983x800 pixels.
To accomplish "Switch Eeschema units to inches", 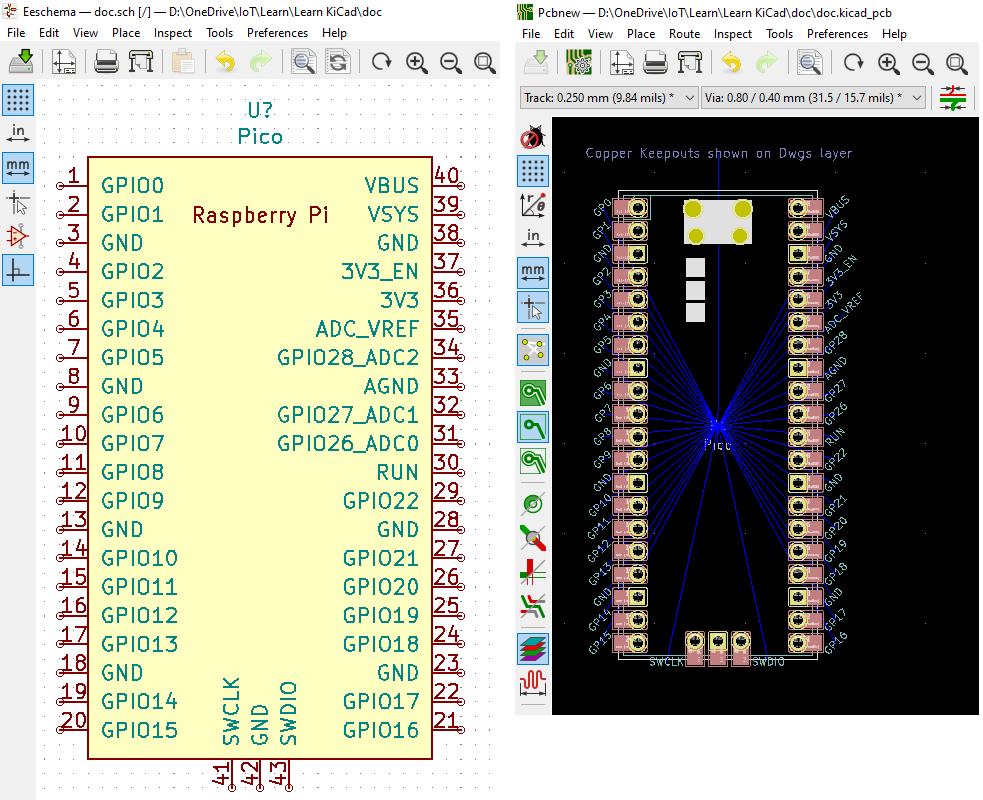I will point(18,131).
